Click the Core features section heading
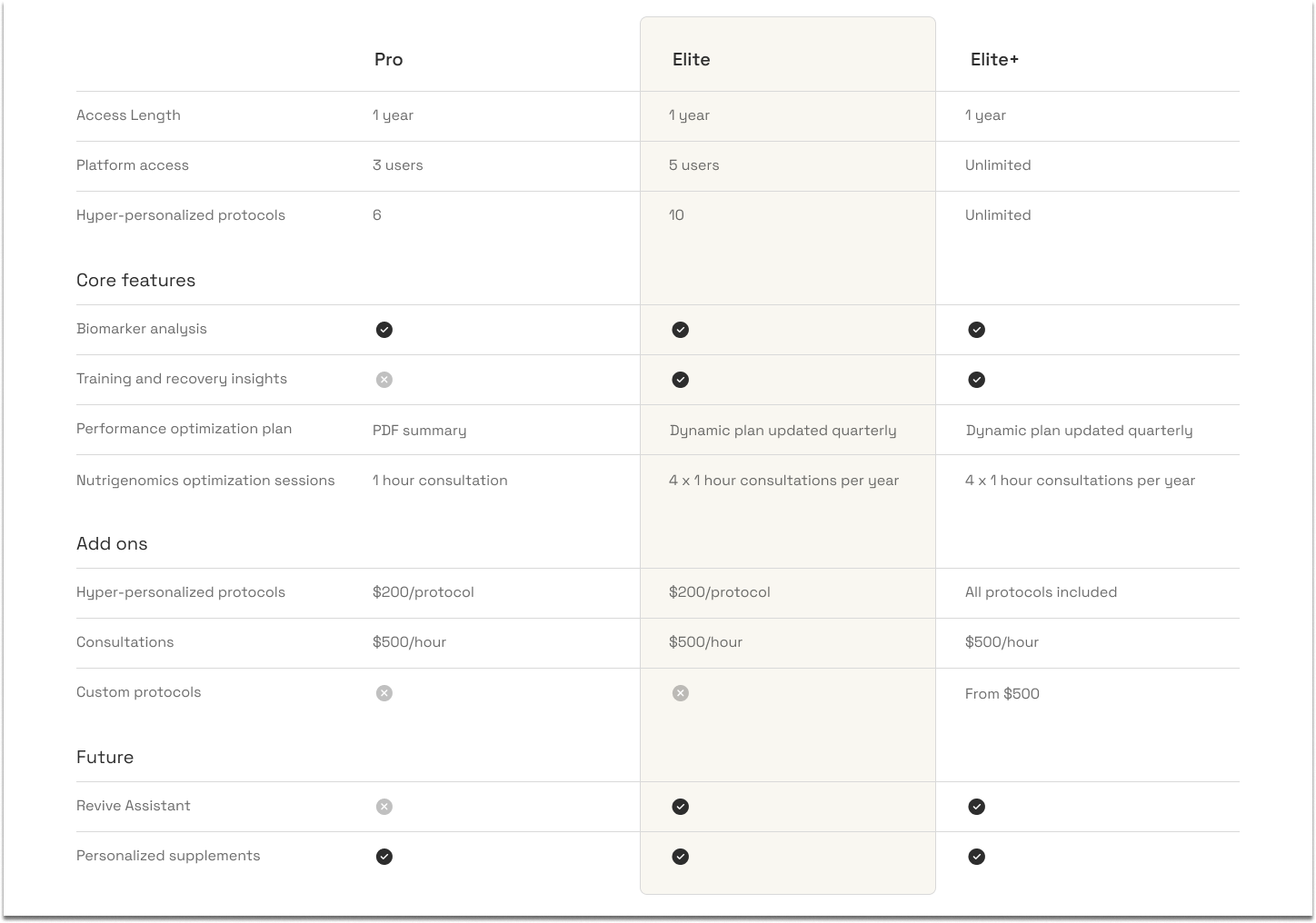 coord(136,280)
